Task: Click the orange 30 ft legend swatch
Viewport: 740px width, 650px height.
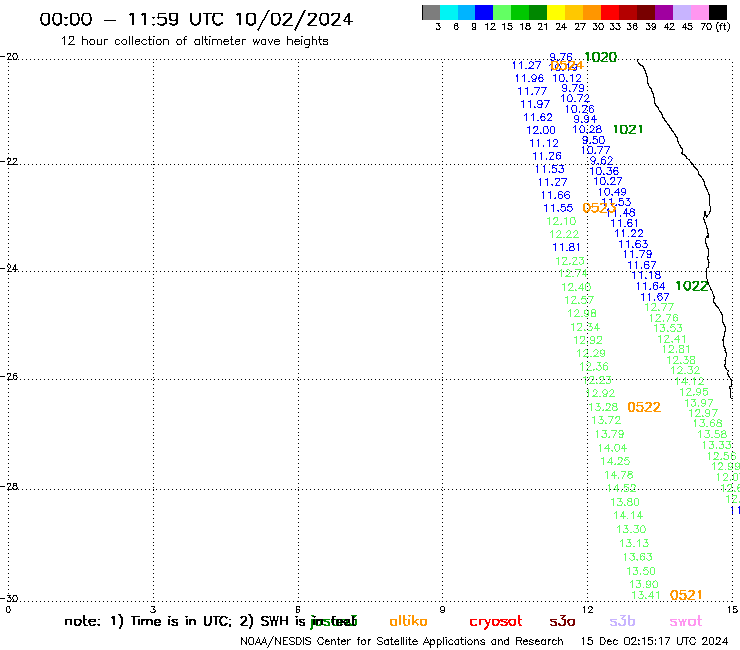Action: (592, 12)
